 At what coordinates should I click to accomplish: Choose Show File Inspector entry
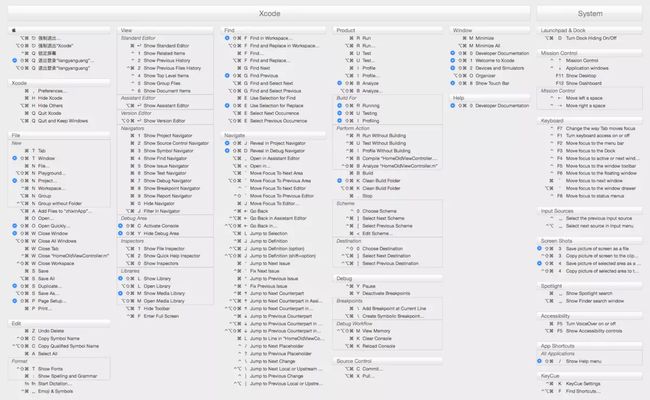pos(164,249)
